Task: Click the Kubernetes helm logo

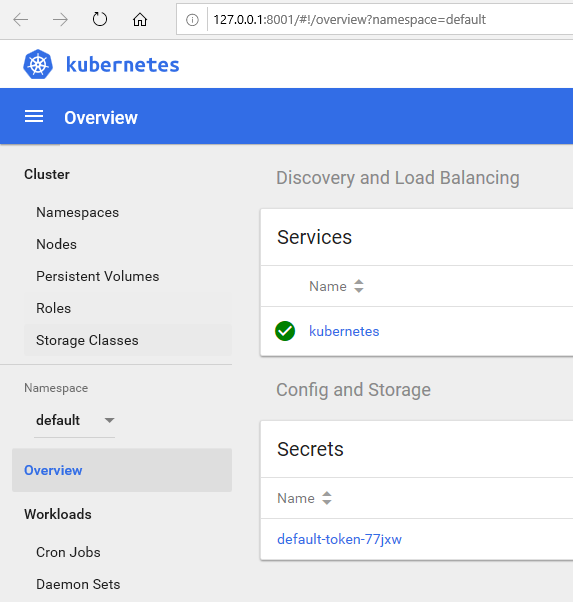Action: coord(38,64)
